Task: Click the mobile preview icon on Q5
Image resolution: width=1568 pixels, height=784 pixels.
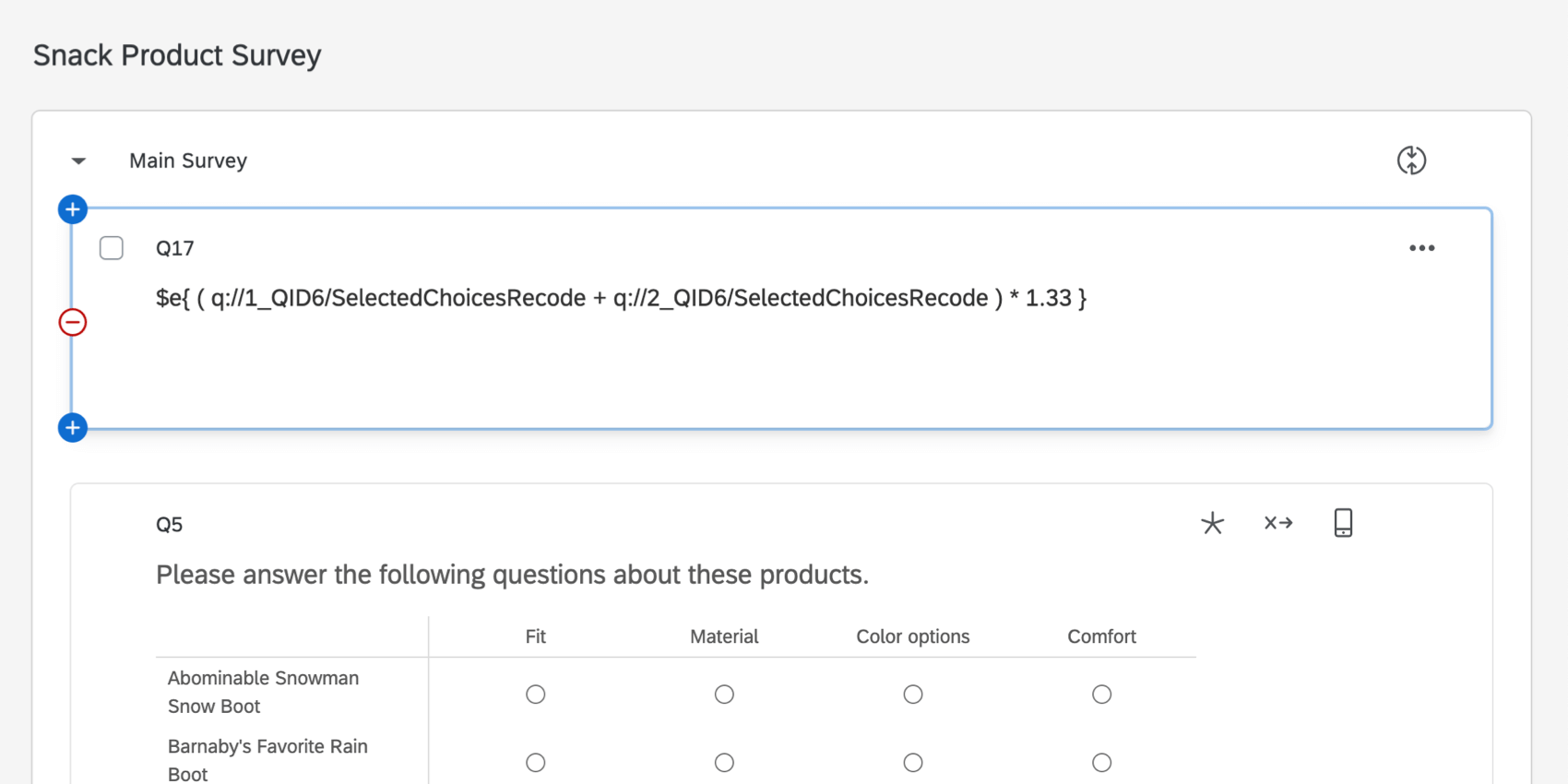Action: [x=1343, y=523]
